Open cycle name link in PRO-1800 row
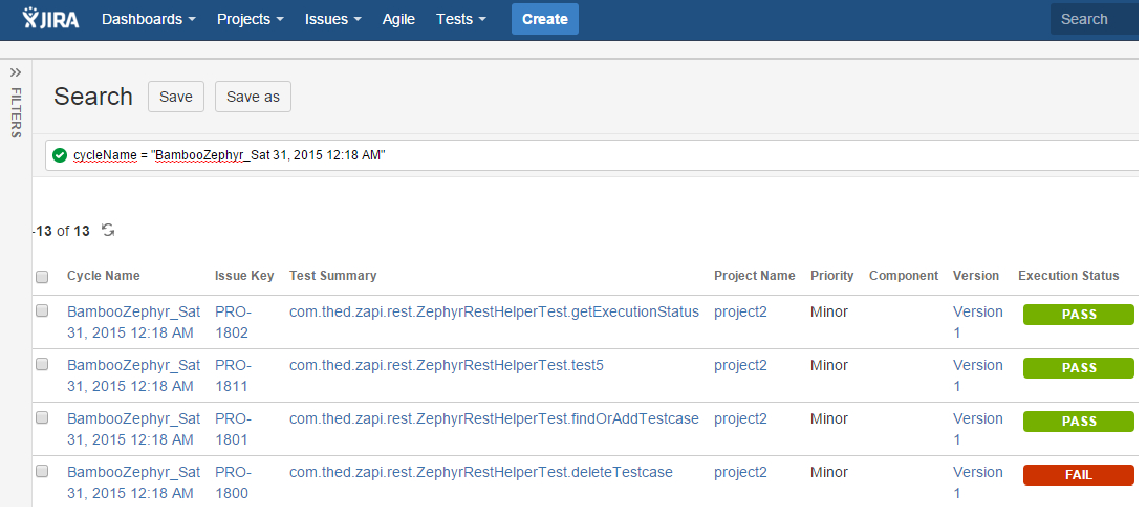This screenshot has height=507, width=1139. pyautogui.click(x=134, y=482)
